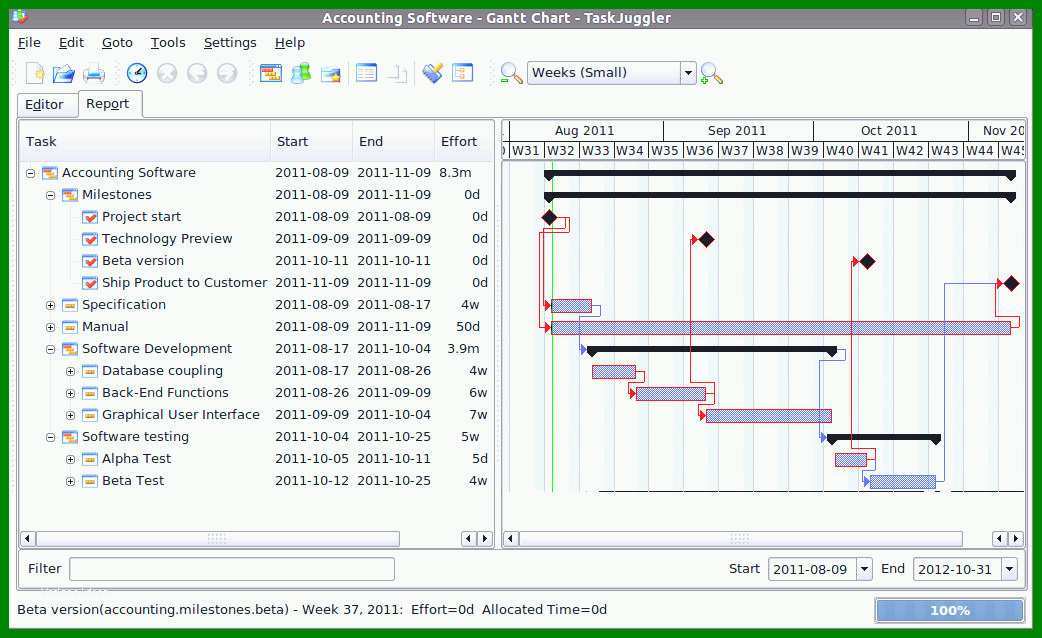Click the Effort column header
Image resolution: width=1042 pixels, height=638 pixels.
tap(463, 141)
